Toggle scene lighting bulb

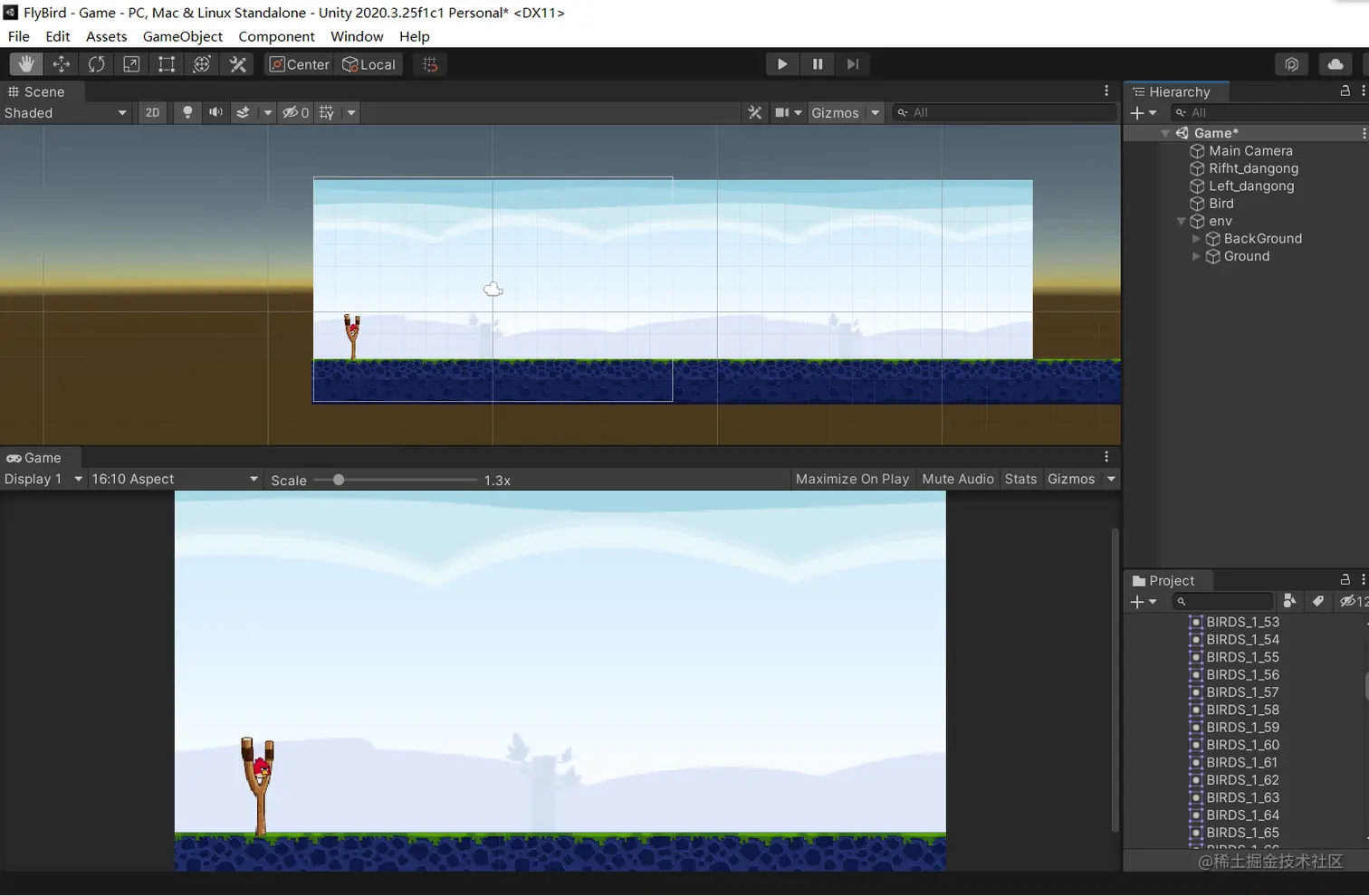pyautogui.click(x=187, y=113)
